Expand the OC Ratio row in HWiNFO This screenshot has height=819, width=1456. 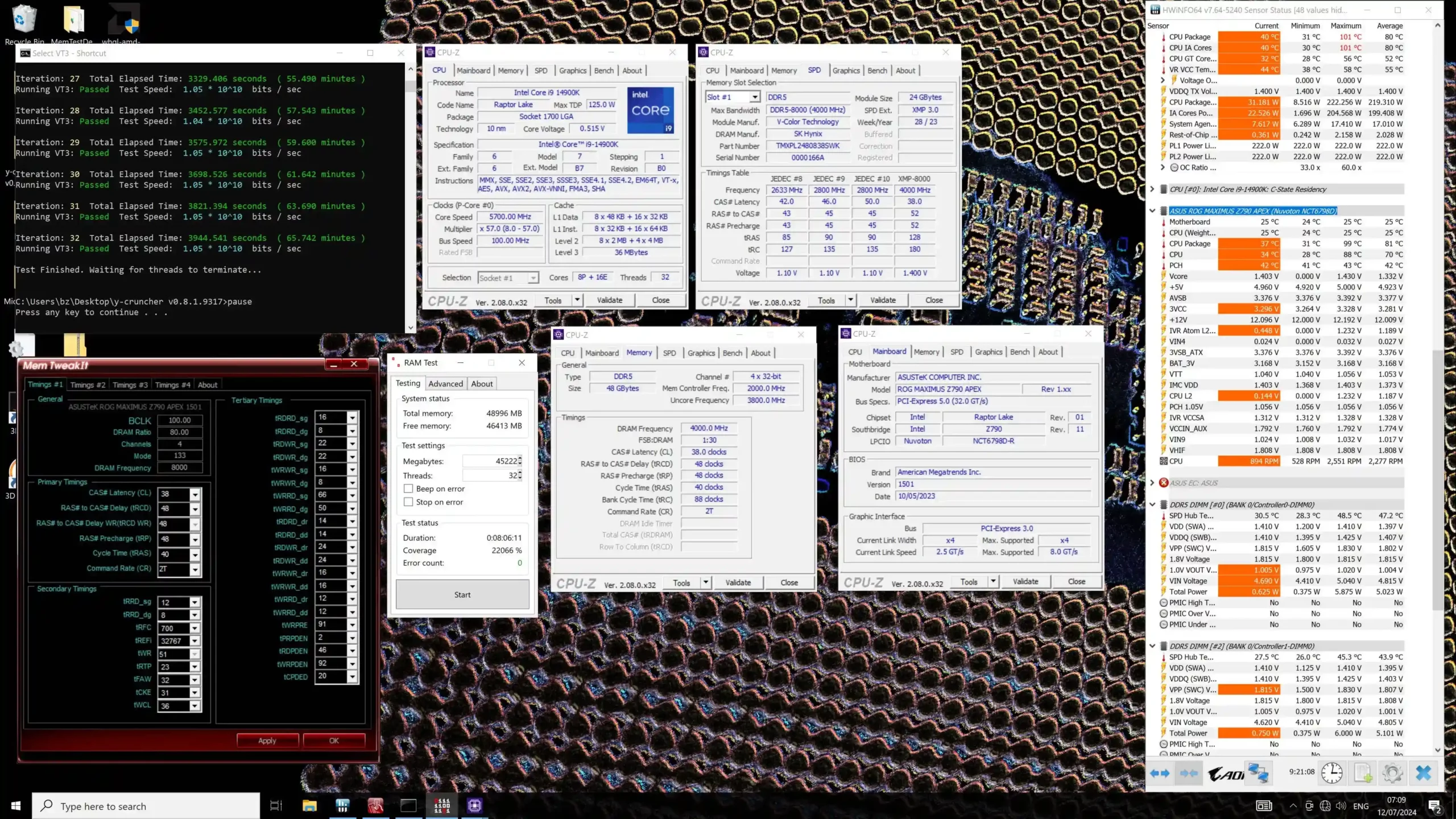tap(1163, 167)
